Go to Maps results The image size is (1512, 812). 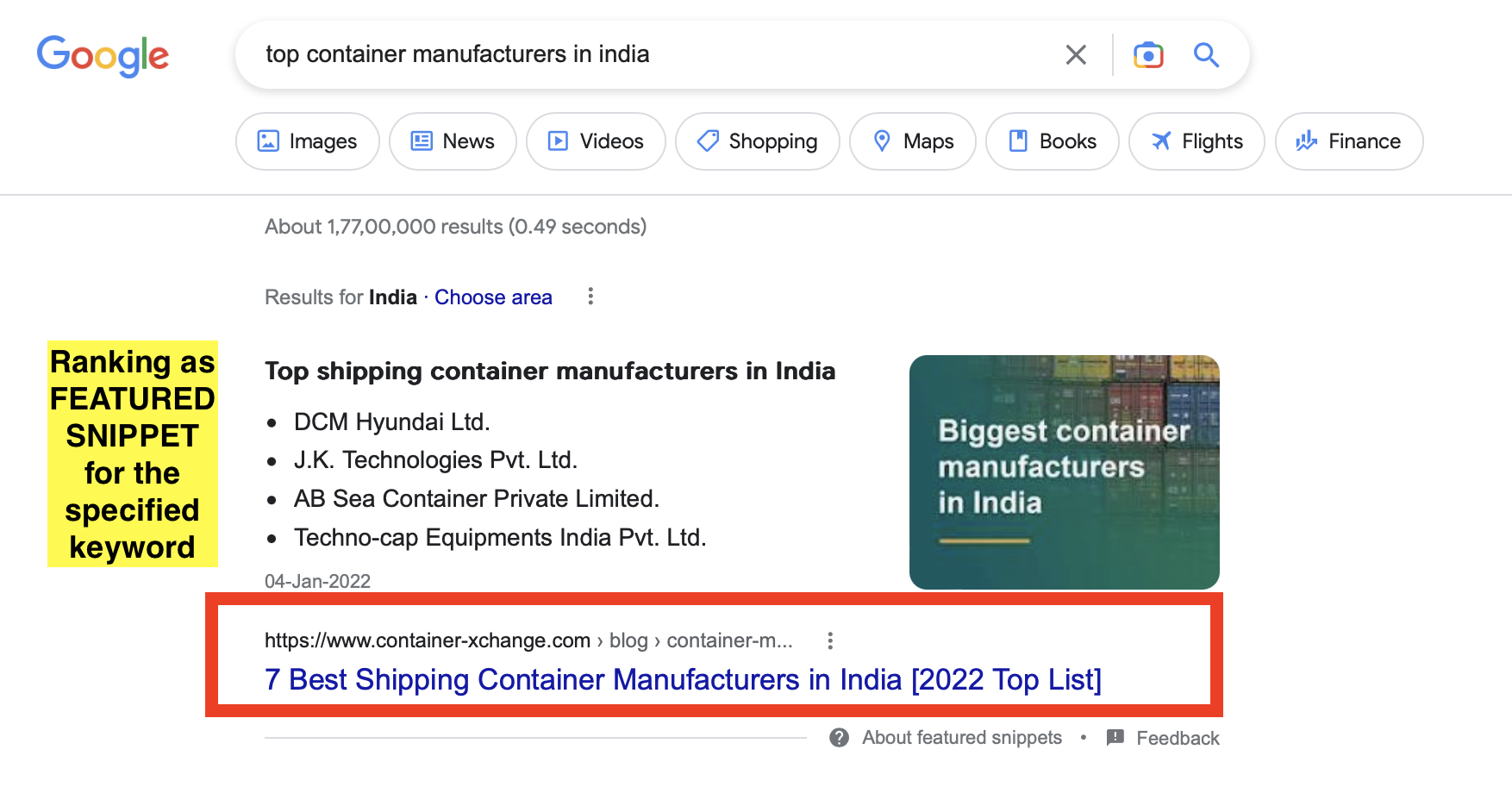(x=913, y=141)
